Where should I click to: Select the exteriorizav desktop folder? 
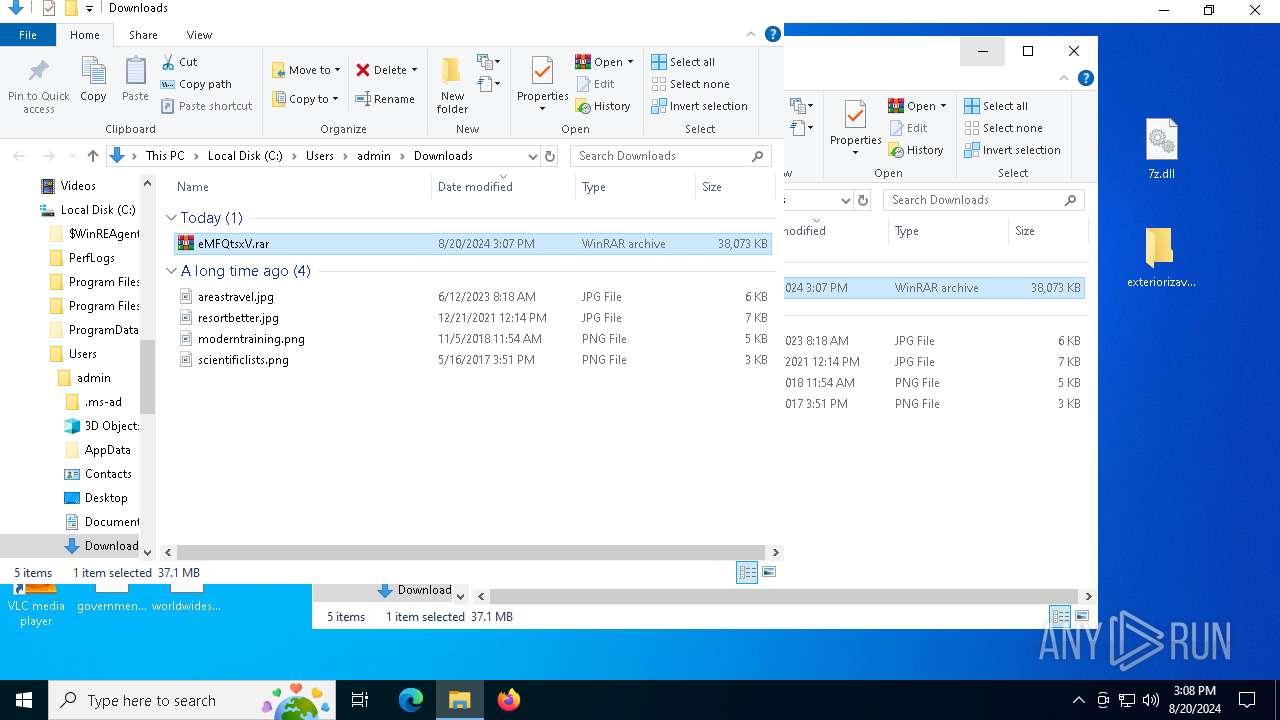1161,258
